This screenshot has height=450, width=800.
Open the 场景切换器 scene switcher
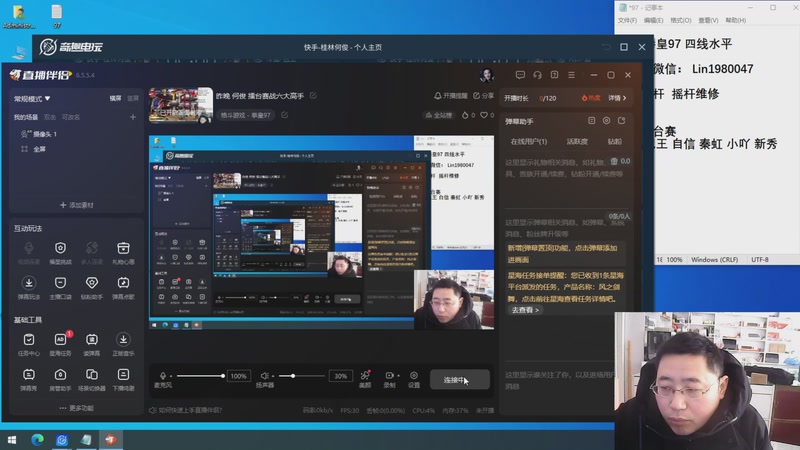point(92,380)
